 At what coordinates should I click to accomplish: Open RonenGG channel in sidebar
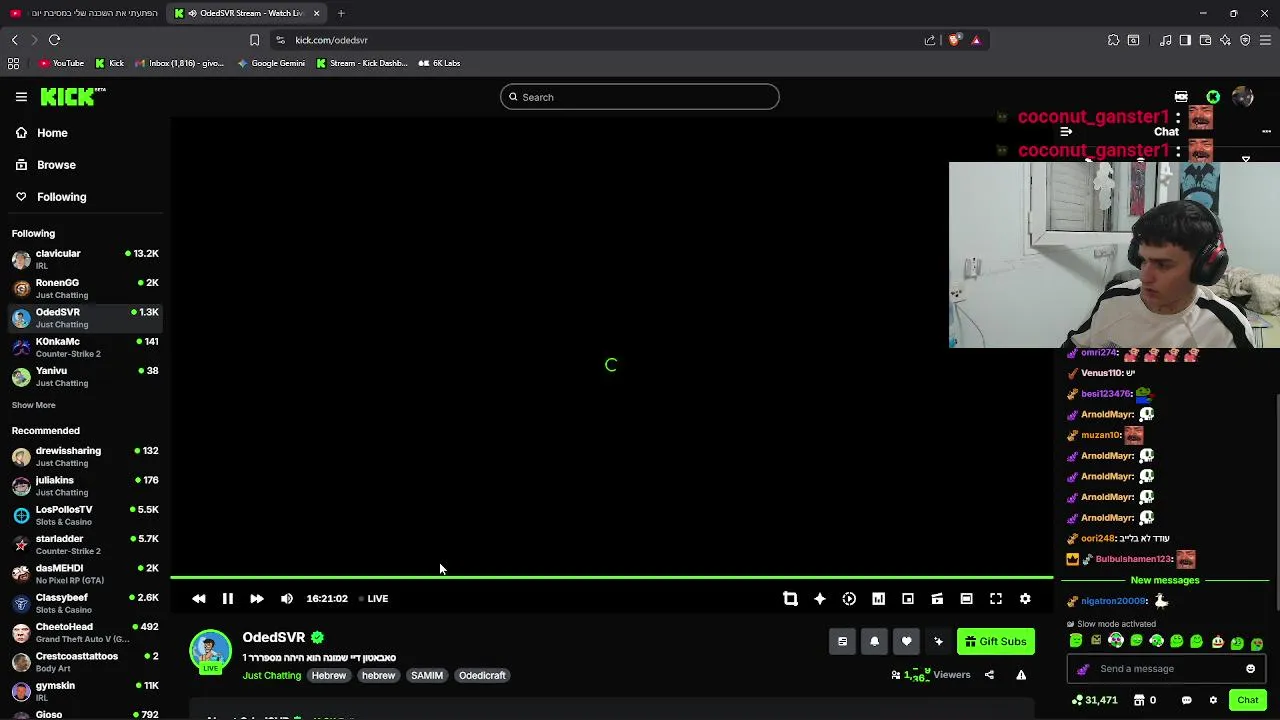[x=85, y=288]
